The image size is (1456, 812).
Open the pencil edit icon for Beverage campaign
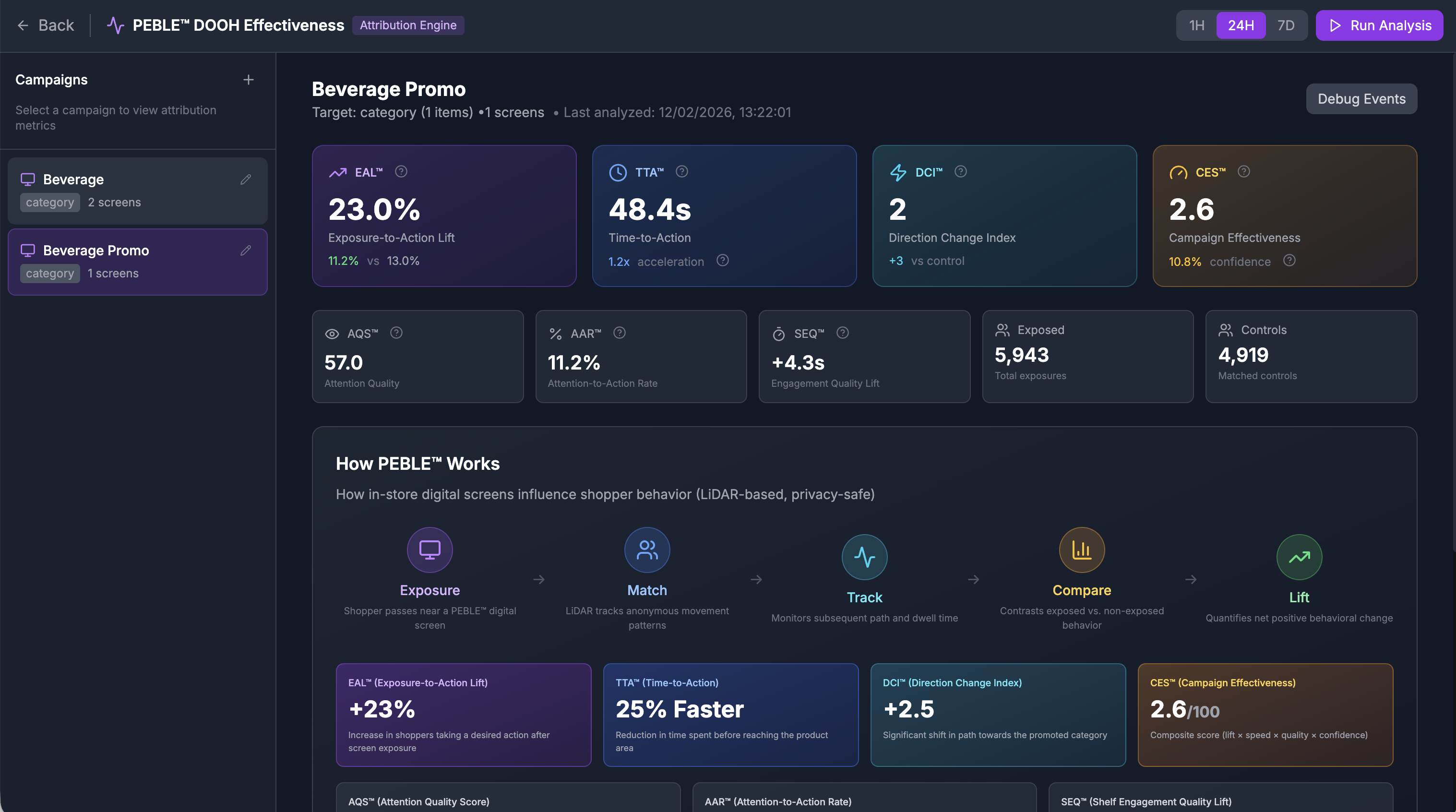pos(246,179)
